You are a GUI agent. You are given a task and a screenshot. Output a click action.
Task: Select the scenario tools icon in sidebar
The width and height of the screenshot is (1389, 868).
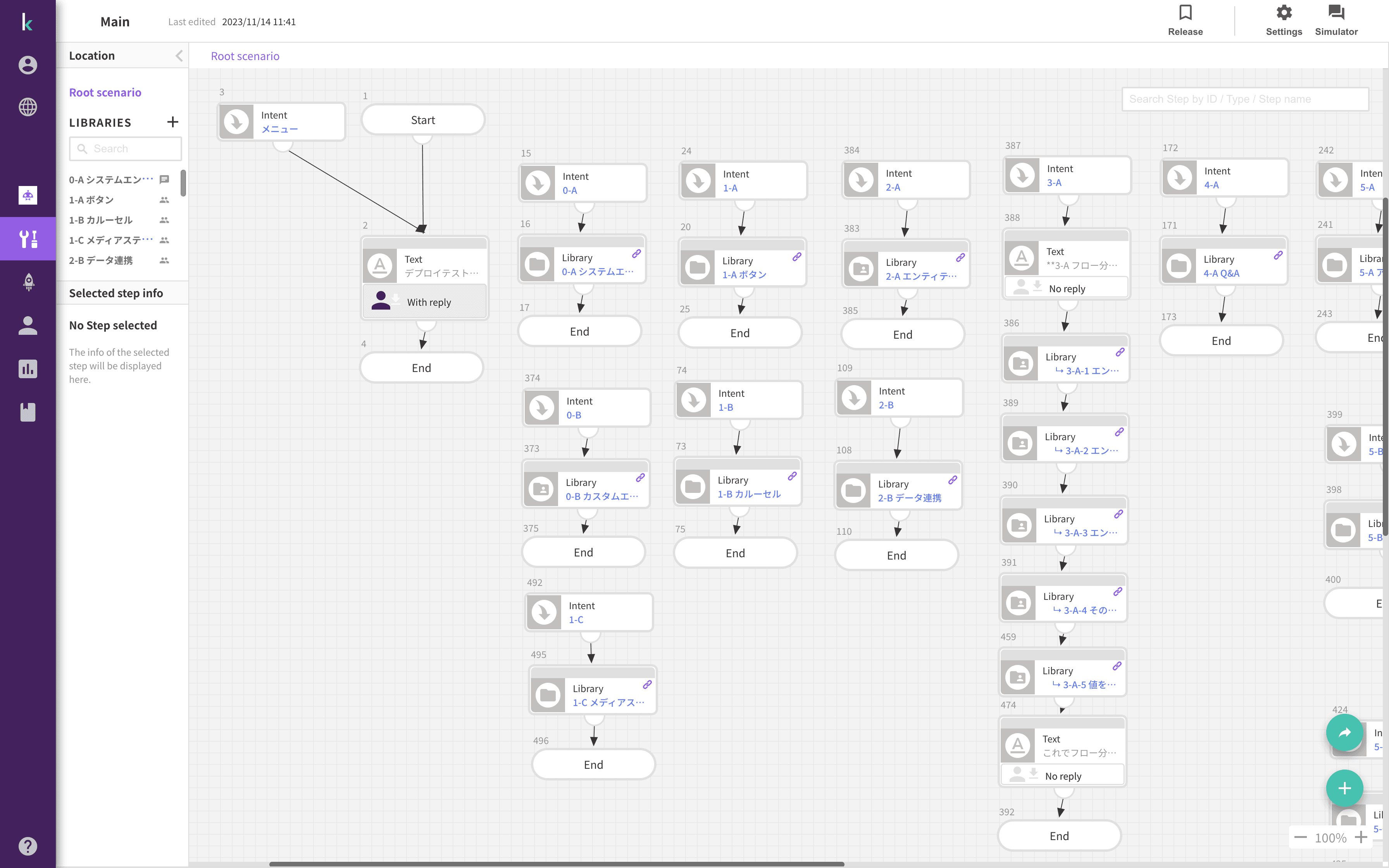click(28, 239)
